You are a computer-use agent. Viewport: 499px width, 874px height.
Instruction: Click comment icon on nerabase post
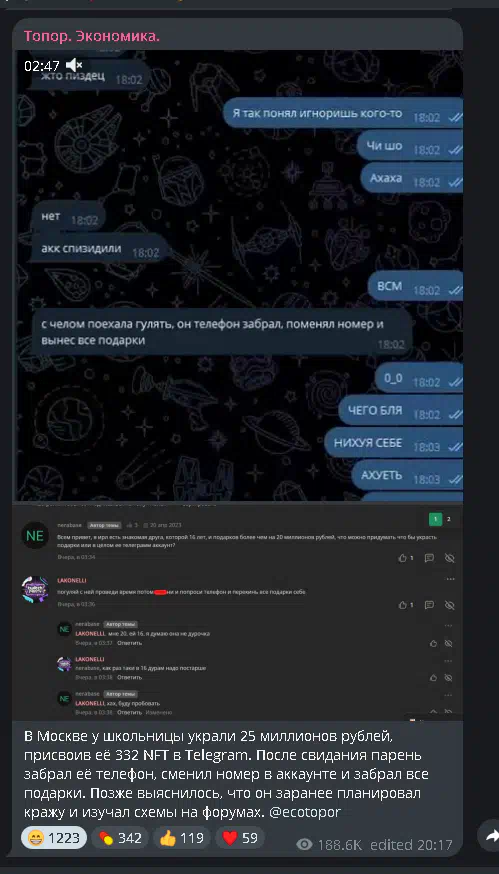tap(429, 558)
